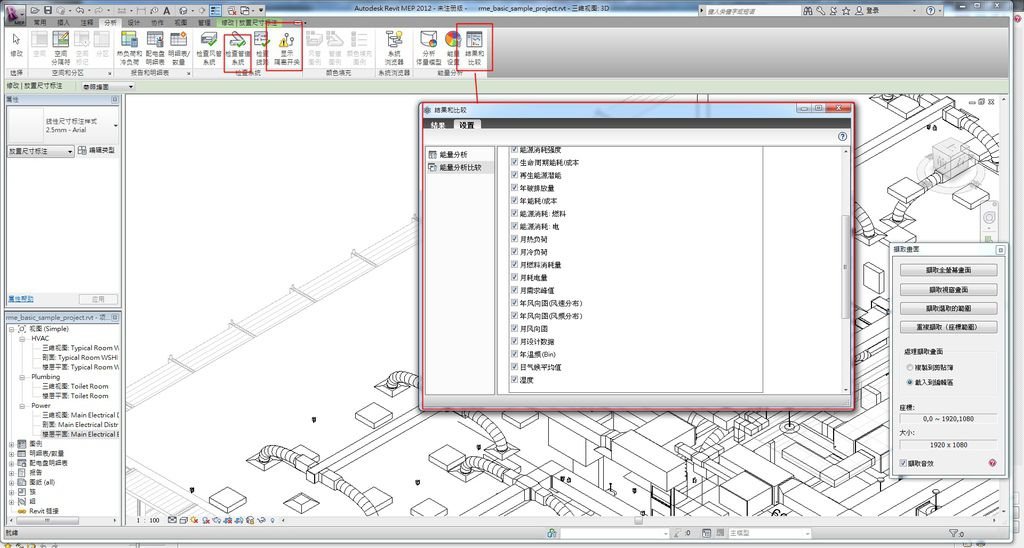Switch to the 分析 ribbon tab
1024x548 pixels.
110,23
